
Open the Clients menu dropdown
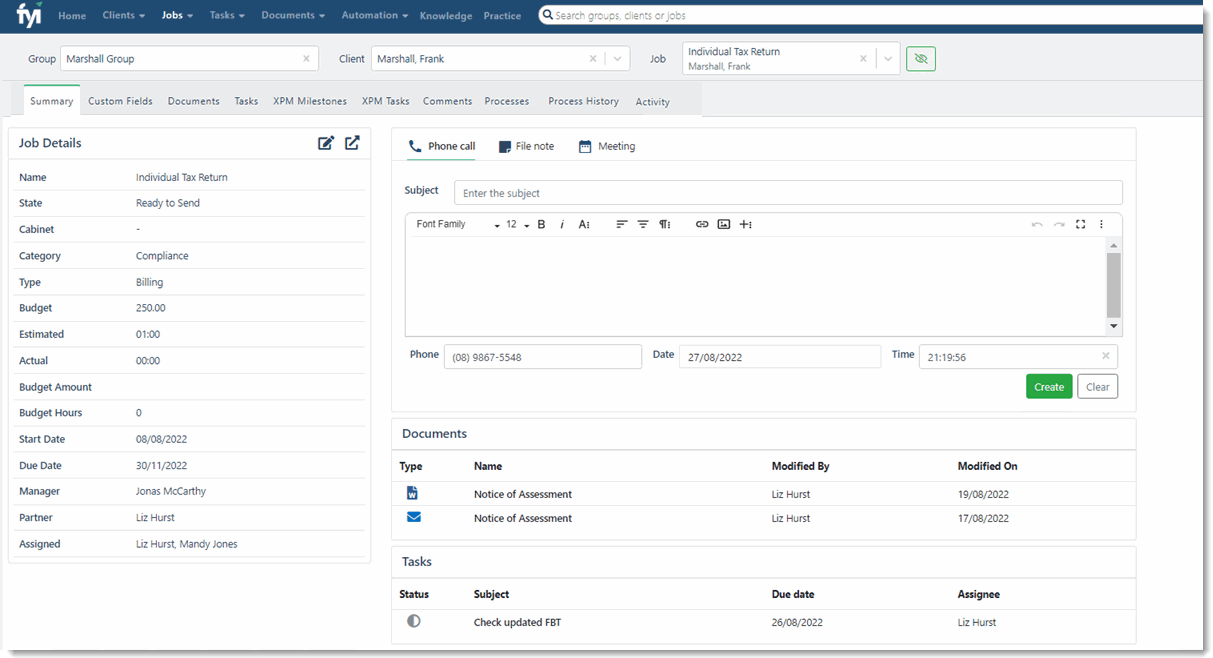[124, 15]
